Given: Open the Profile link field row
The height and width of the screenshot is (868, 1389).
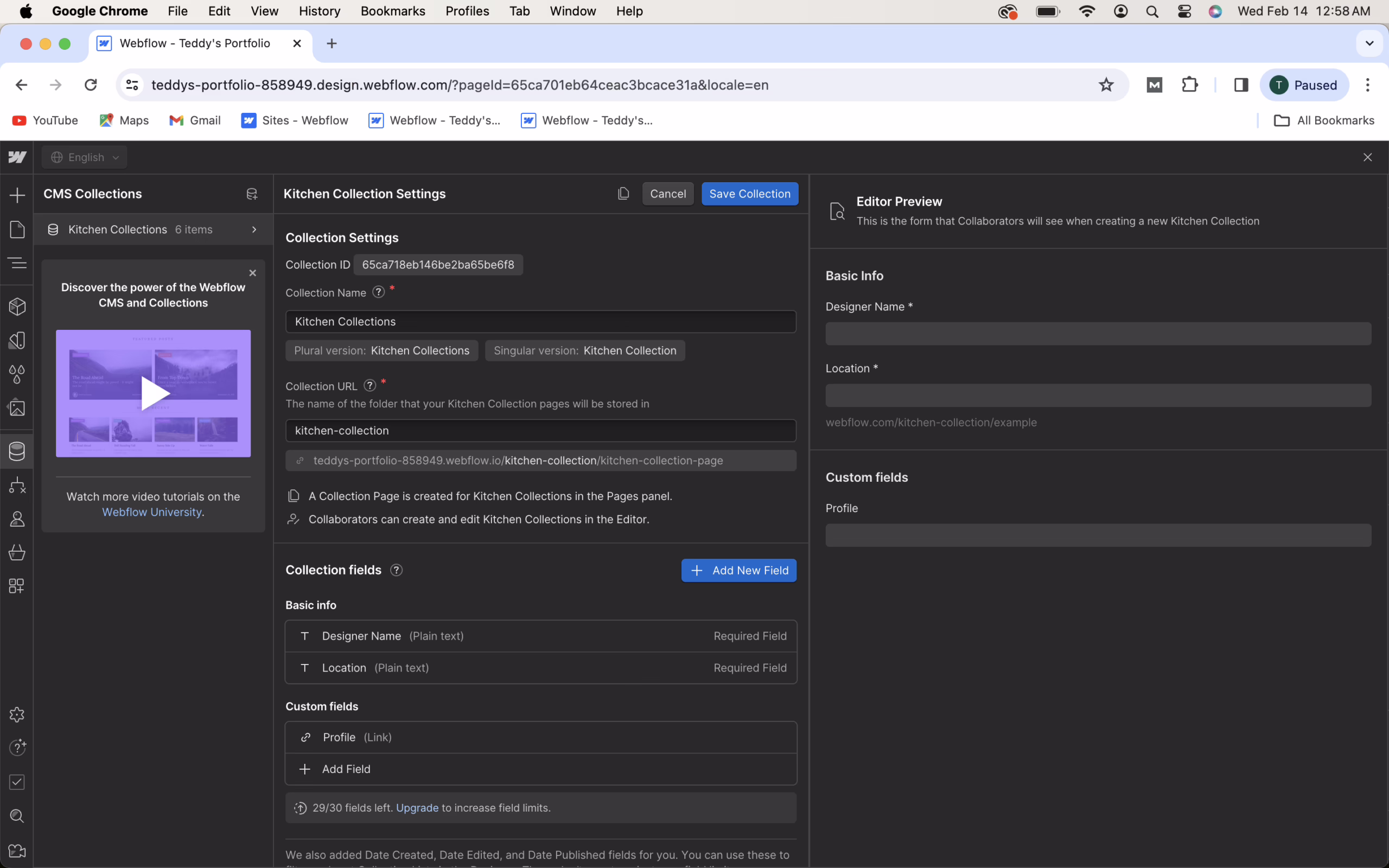Looking at the screenshot, I should pos(540,737).
